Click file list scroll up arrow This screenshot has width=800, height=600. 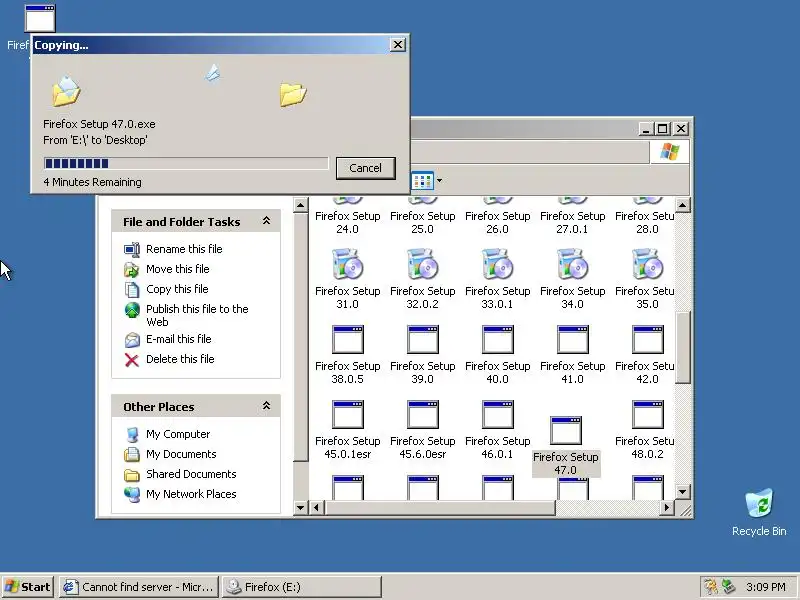683,205
